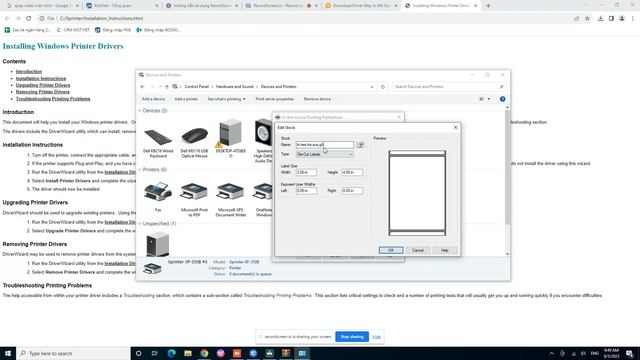Click Add a printer toolbar item

click(186, 99)
